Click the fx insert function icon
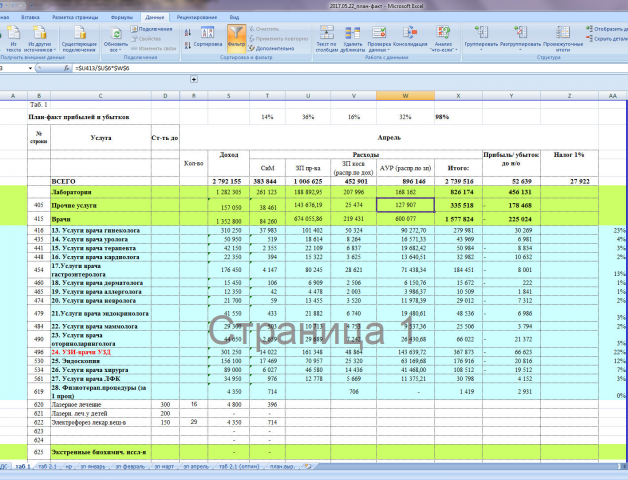This screenshot has height=480, width=628. [66, 69]
